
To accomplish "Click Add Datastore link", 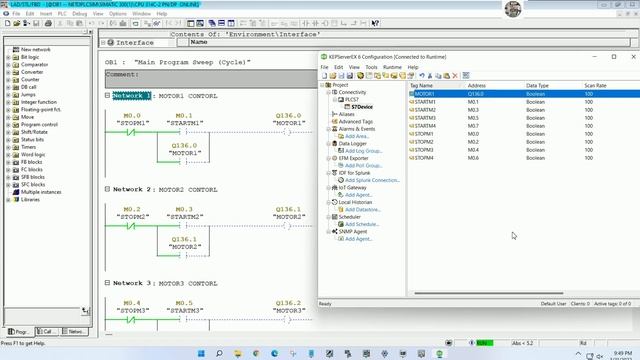I will click(x=362, y=210).
